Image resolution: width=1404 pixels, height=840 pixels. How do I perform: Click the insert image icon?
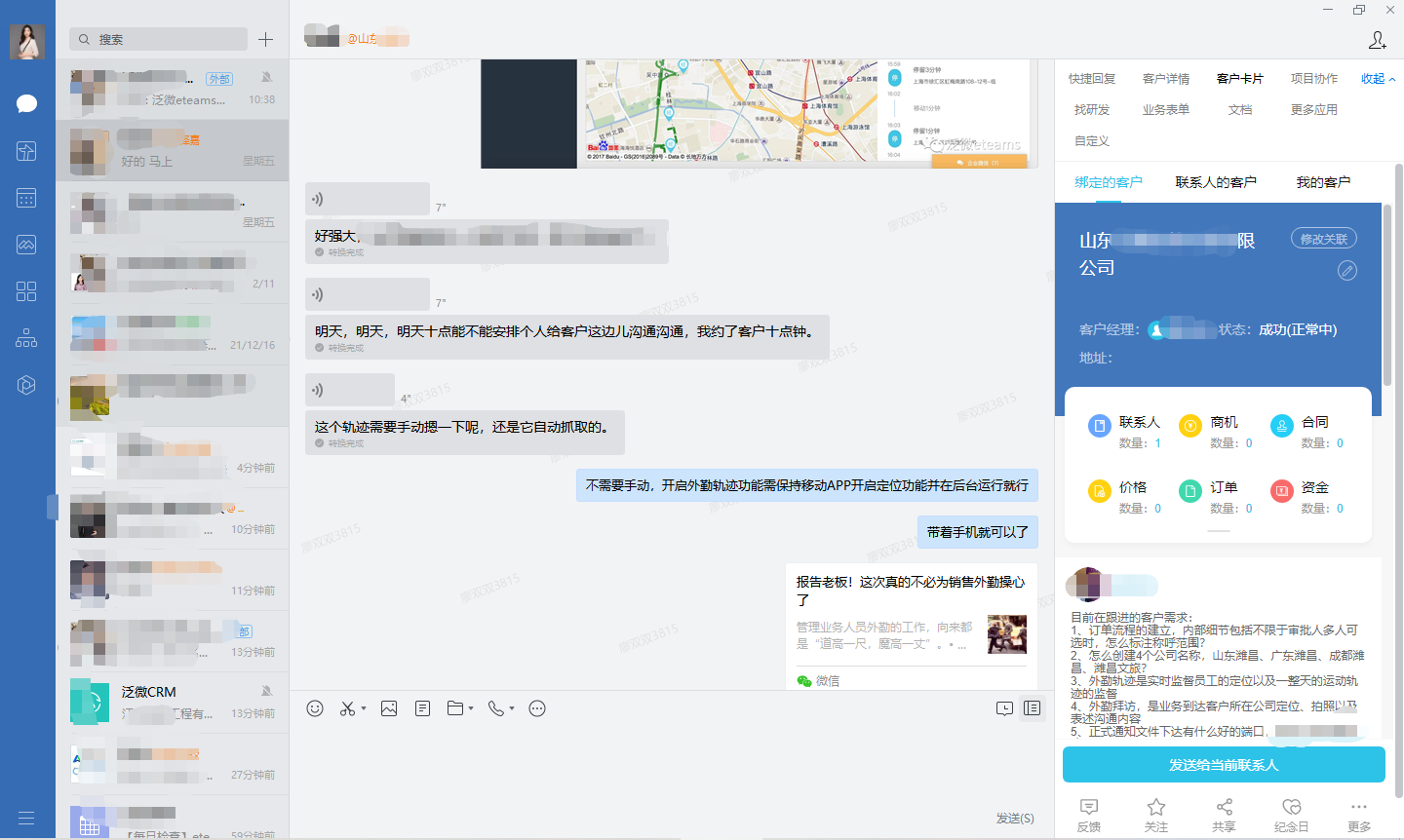[389, 708]
